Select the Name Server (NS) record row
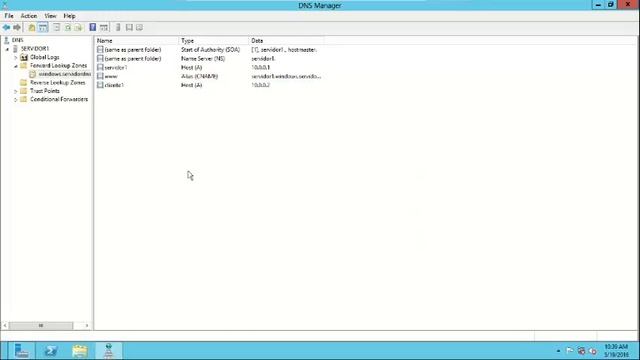The image size is (640, 360). tap(210, 59)
